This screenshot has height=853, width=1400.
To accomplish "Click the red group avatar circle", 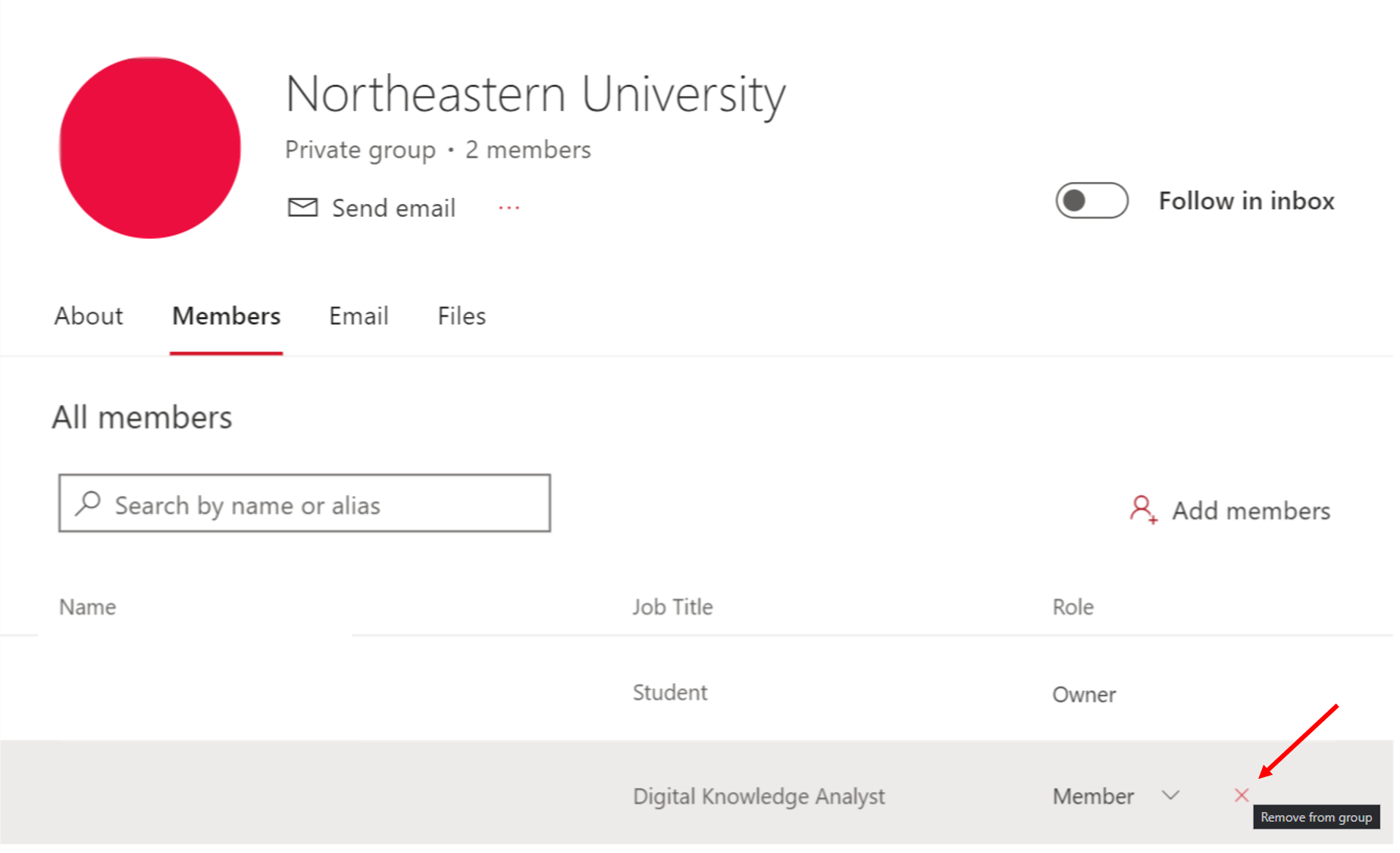I will [150, 148].
